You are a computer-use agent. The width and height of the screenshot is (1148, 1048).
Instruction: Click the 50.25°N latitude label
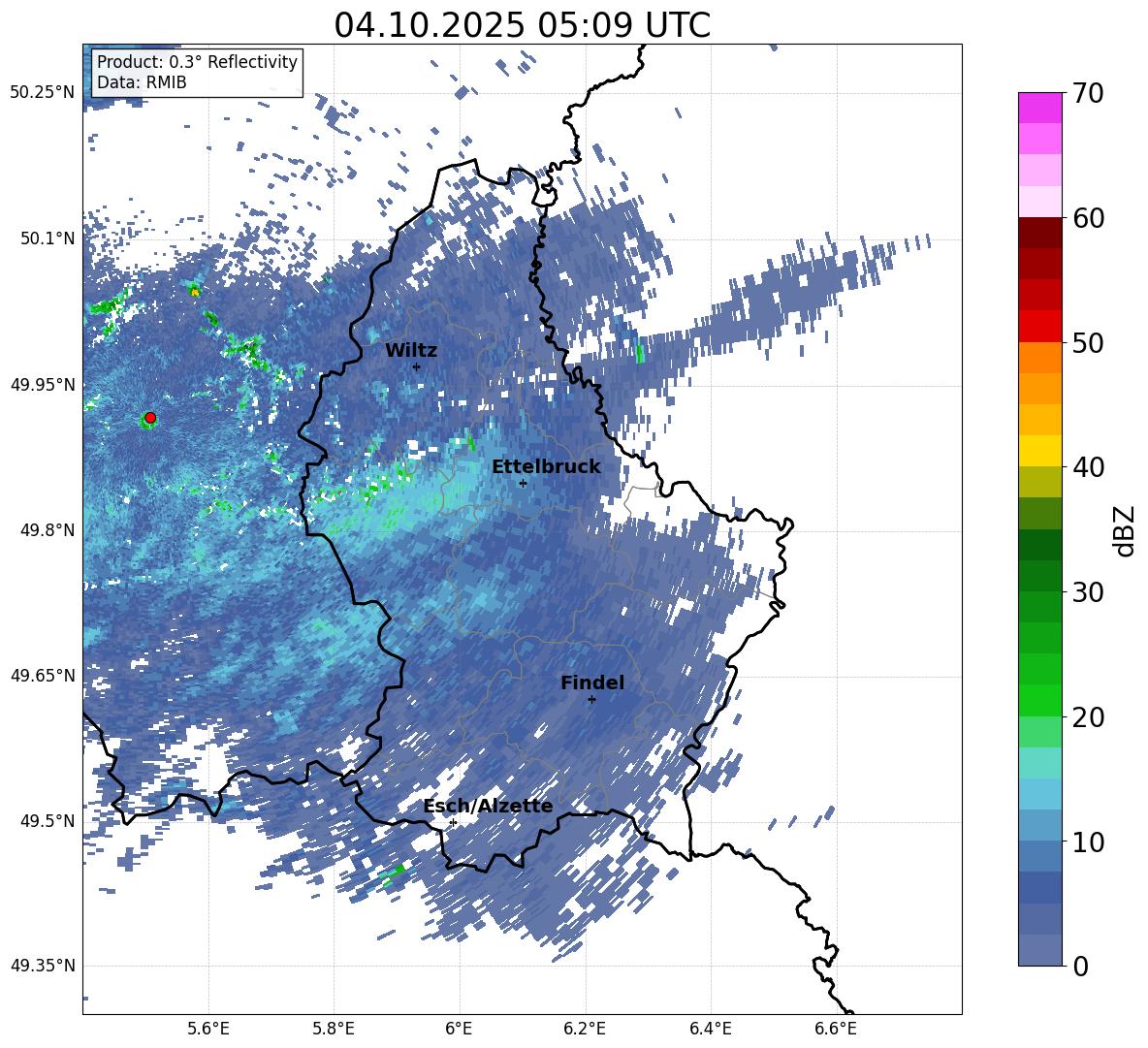43,93
